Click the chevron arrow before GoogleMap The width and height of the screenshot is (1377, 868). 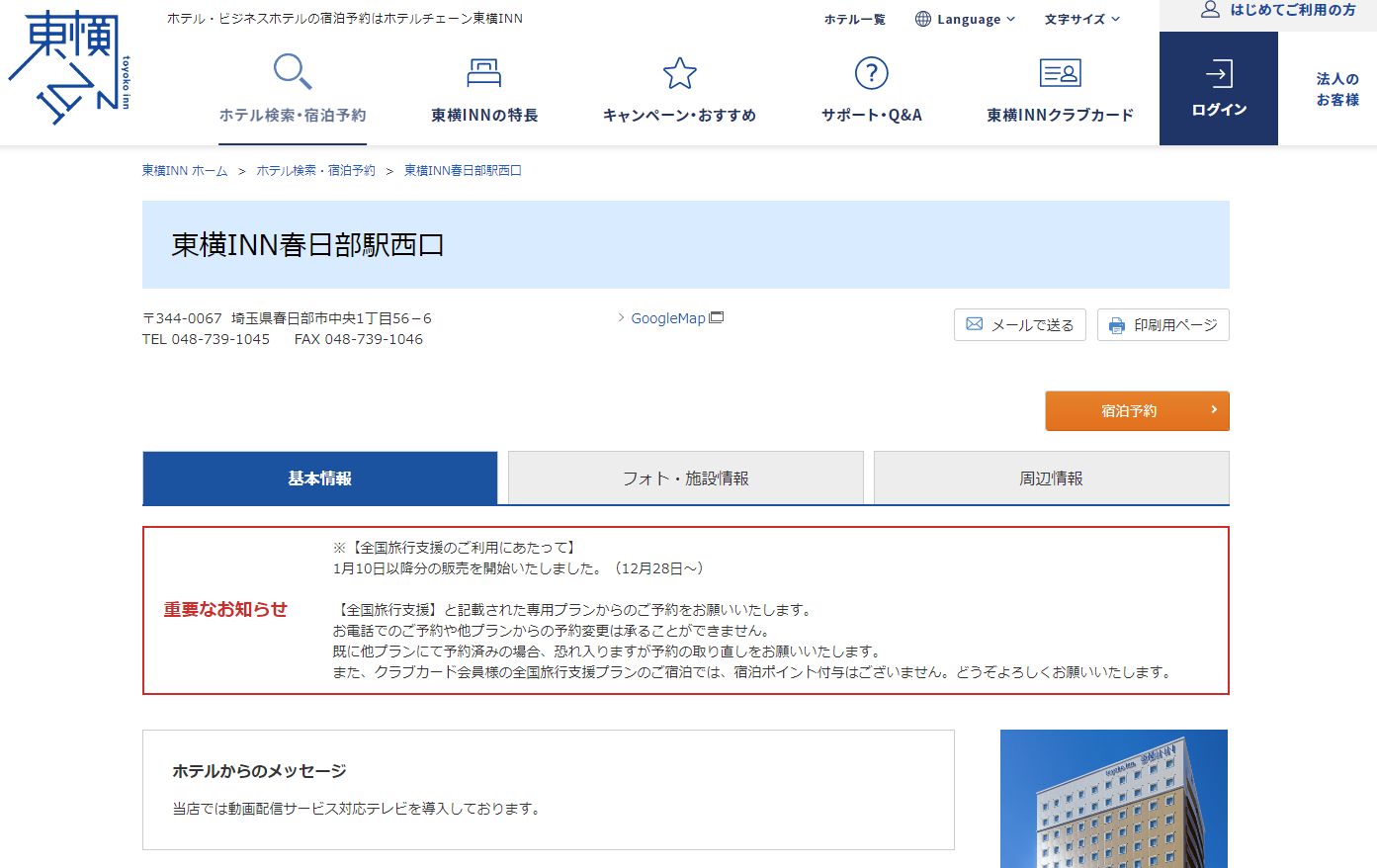(x=621, y=317)
